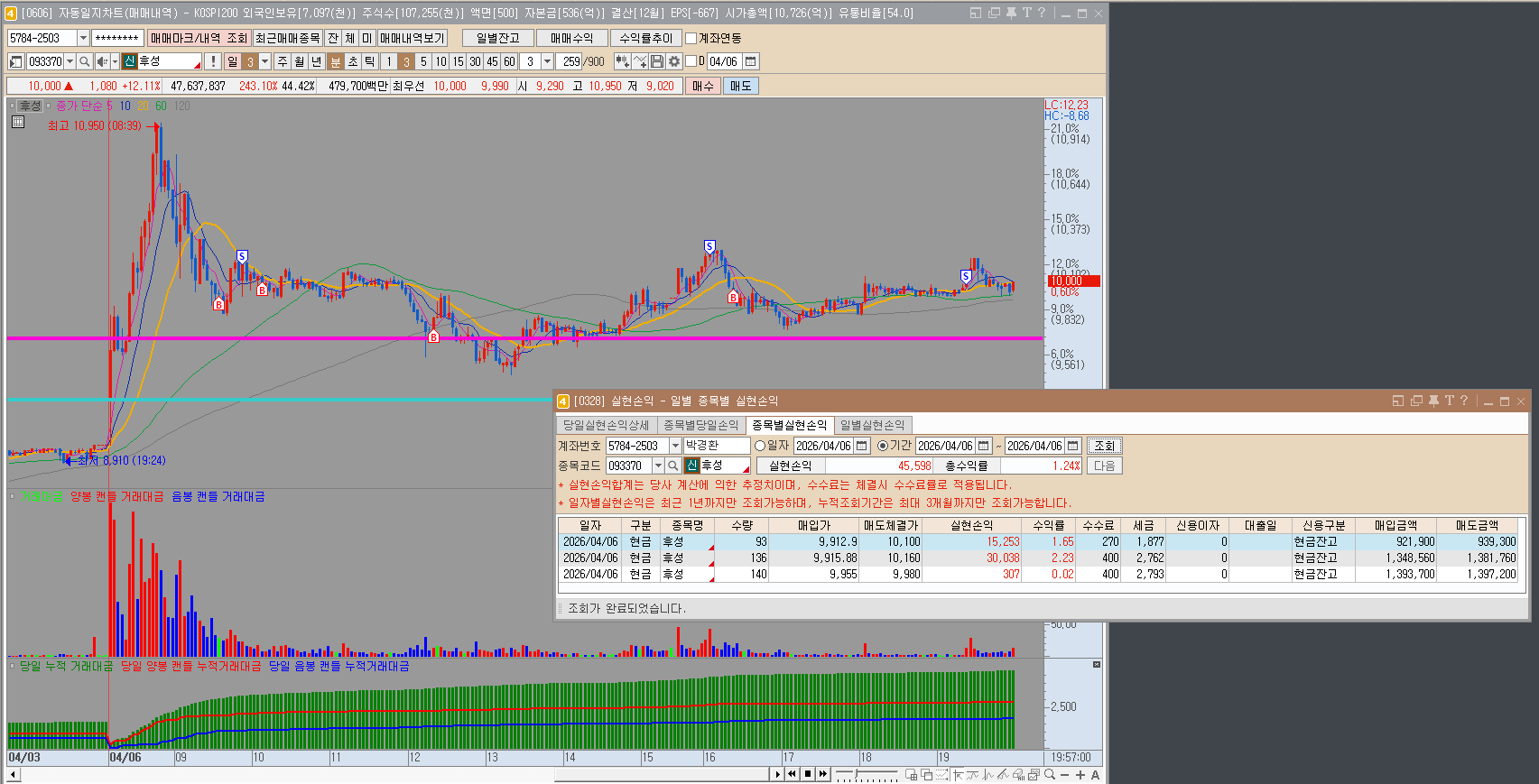Screen dimensions: 1539x784
Task: Open daily period value dropdown beside 일
Action: [x=264, y=61]
